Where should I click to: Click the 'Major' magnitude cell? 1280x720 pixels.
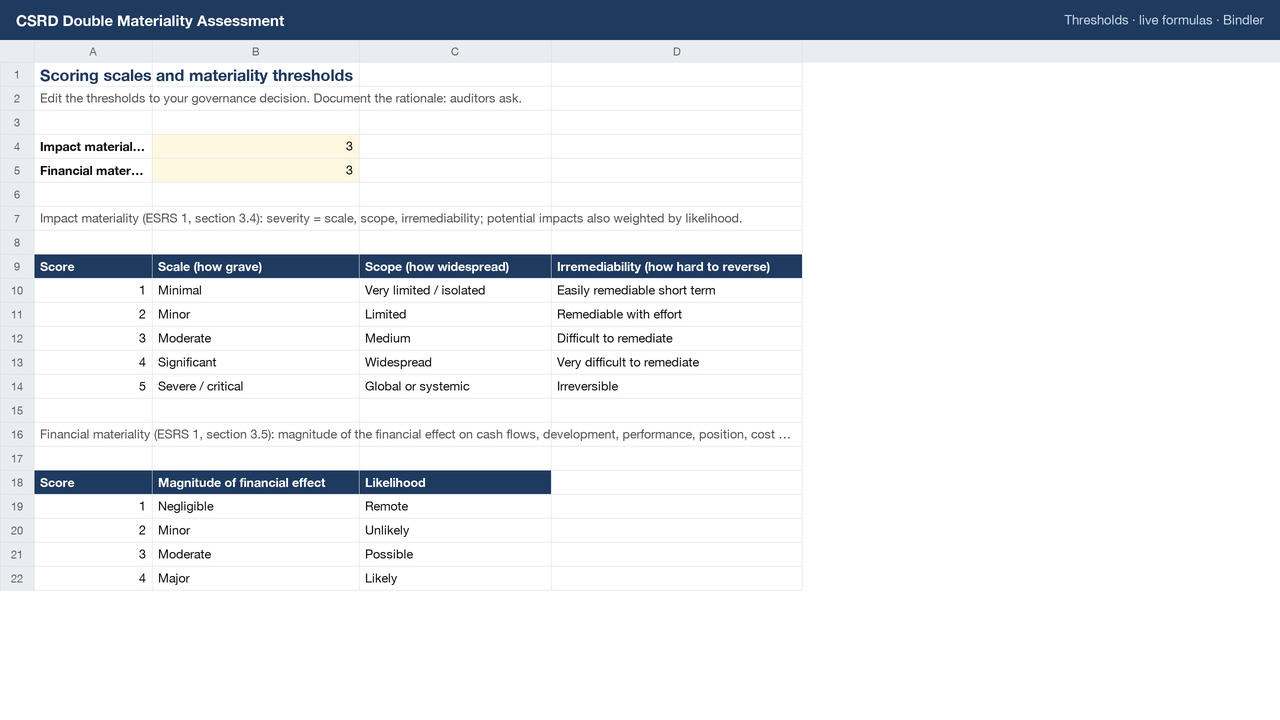tap(256, 579)
